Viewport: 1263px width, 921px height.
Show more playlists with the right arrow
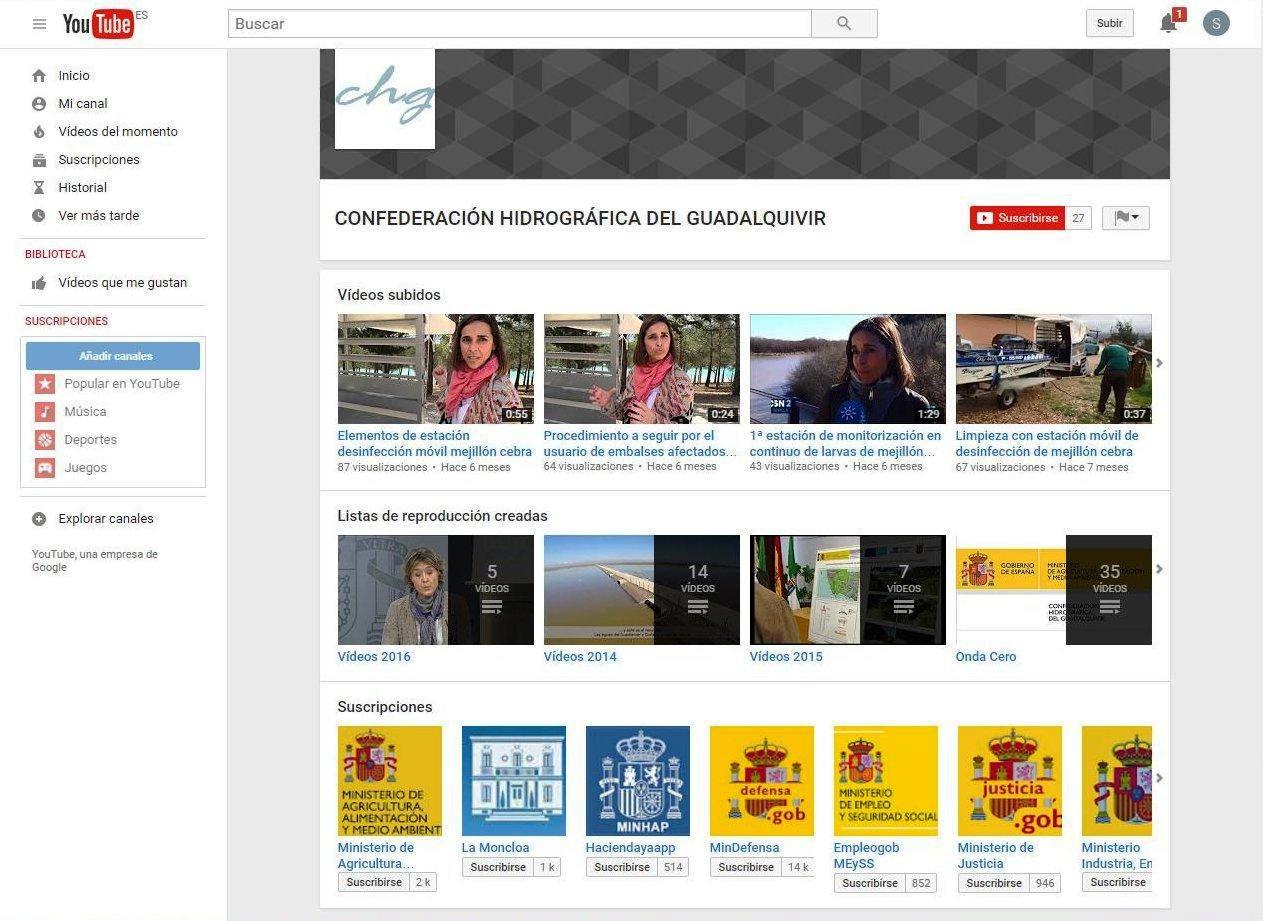[1160, 569]
